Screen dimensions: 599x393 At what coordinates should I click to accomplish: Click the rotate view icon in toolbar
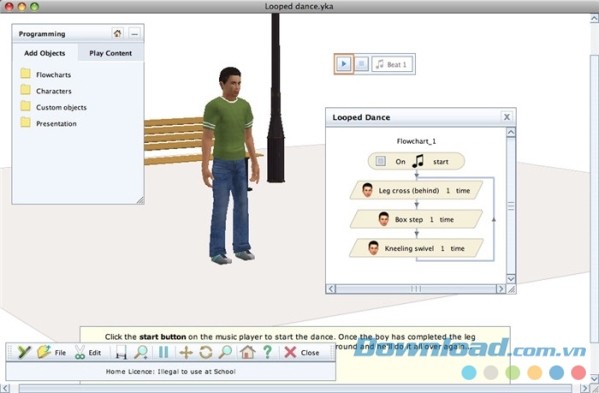[206, 352]
